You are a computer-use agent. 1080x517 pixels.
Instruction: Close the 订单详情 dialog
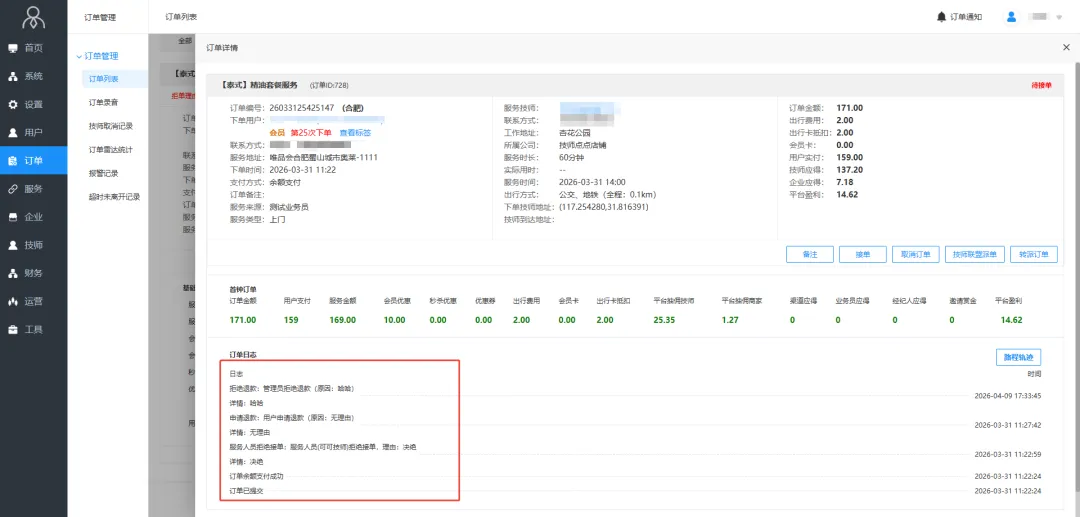click(x=1066, y=47)
